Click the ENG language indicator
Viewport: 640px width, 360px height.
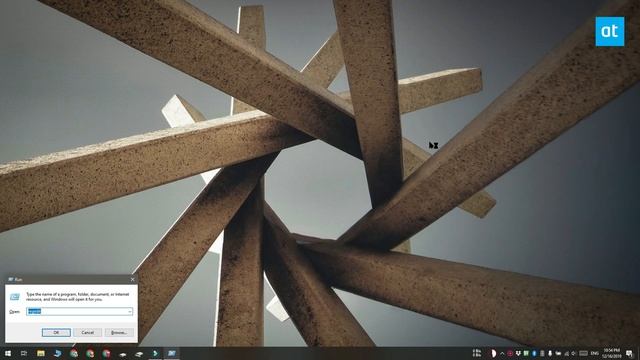tap(595, 353)
